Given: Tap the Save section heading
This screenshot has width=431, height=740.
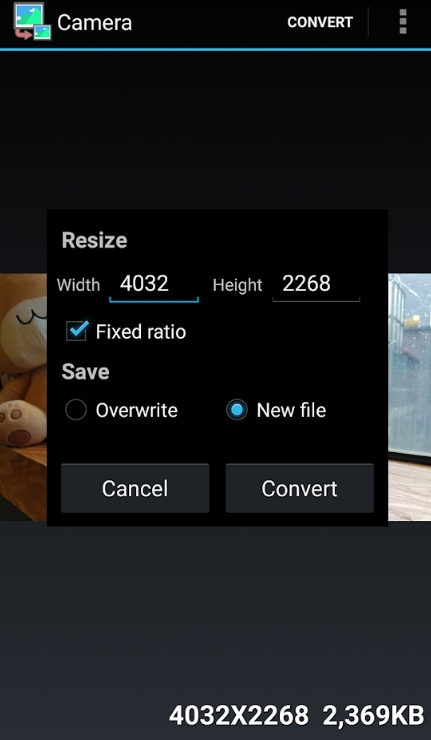Looking at the screenshot, I should point(85,372).
